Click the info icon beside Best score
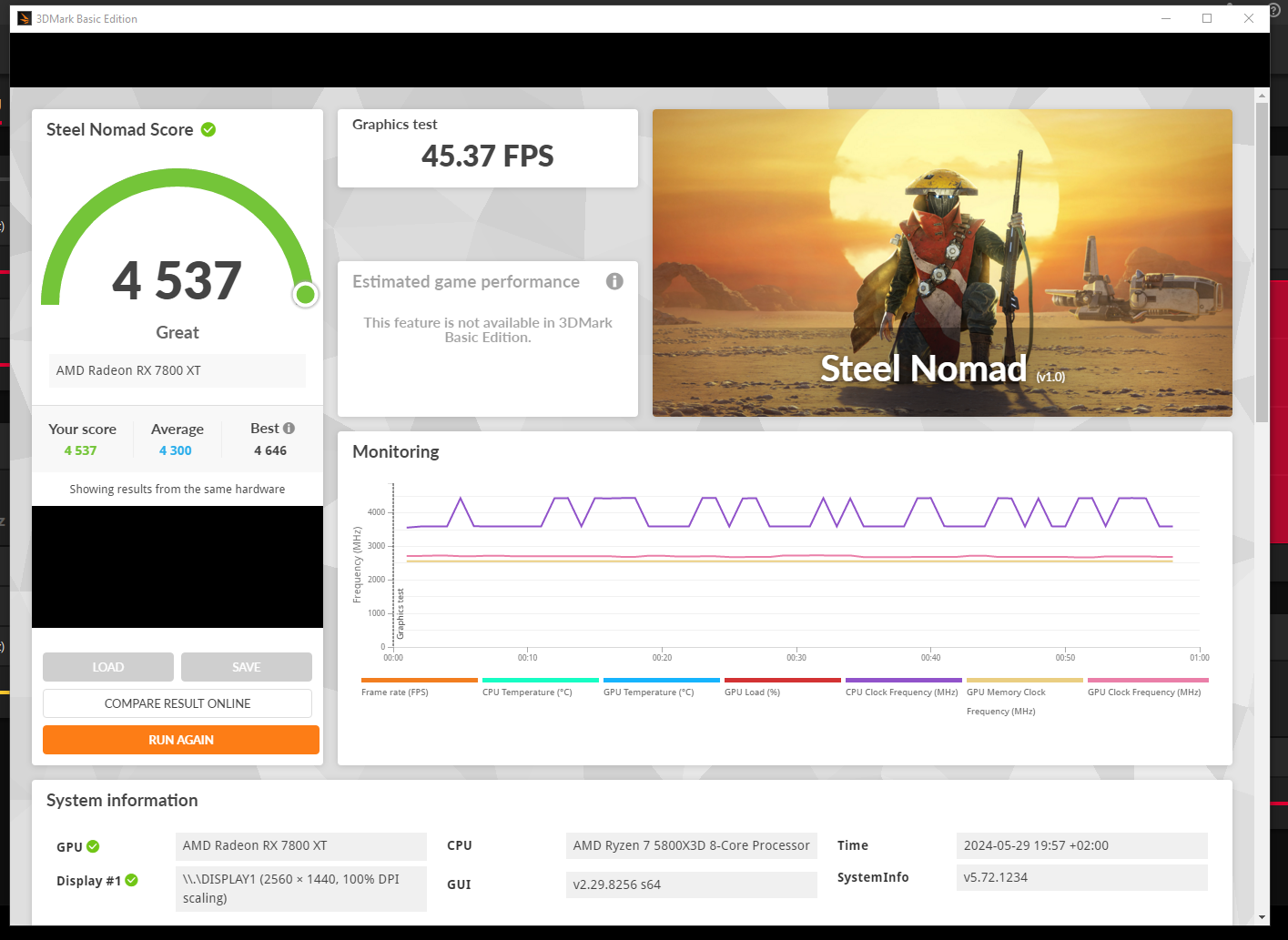This screenshot has width=1288, height=940. [289, 429]
